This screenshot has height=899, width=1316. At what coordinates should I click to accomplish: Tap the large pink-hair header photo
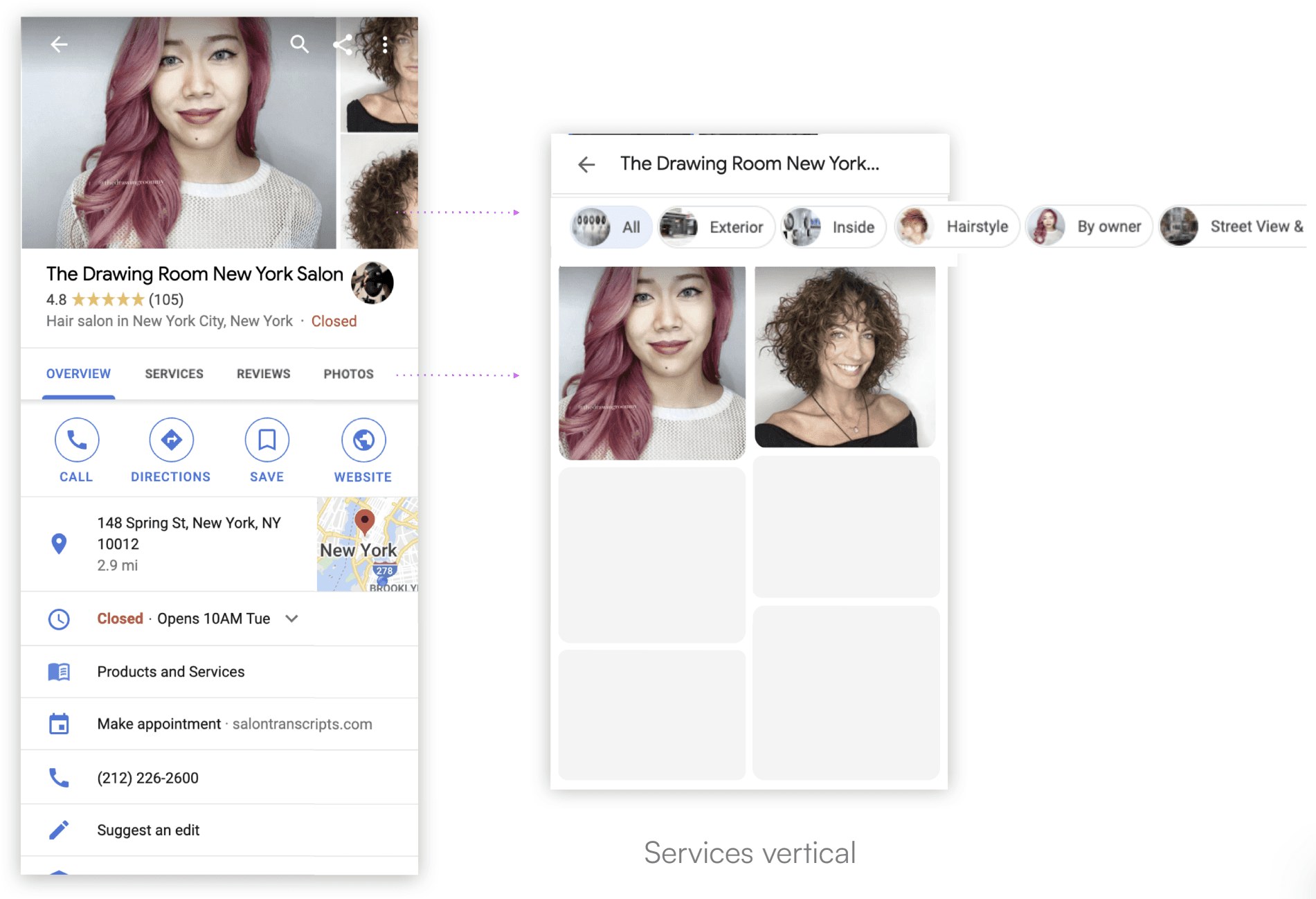click(179, 133)
